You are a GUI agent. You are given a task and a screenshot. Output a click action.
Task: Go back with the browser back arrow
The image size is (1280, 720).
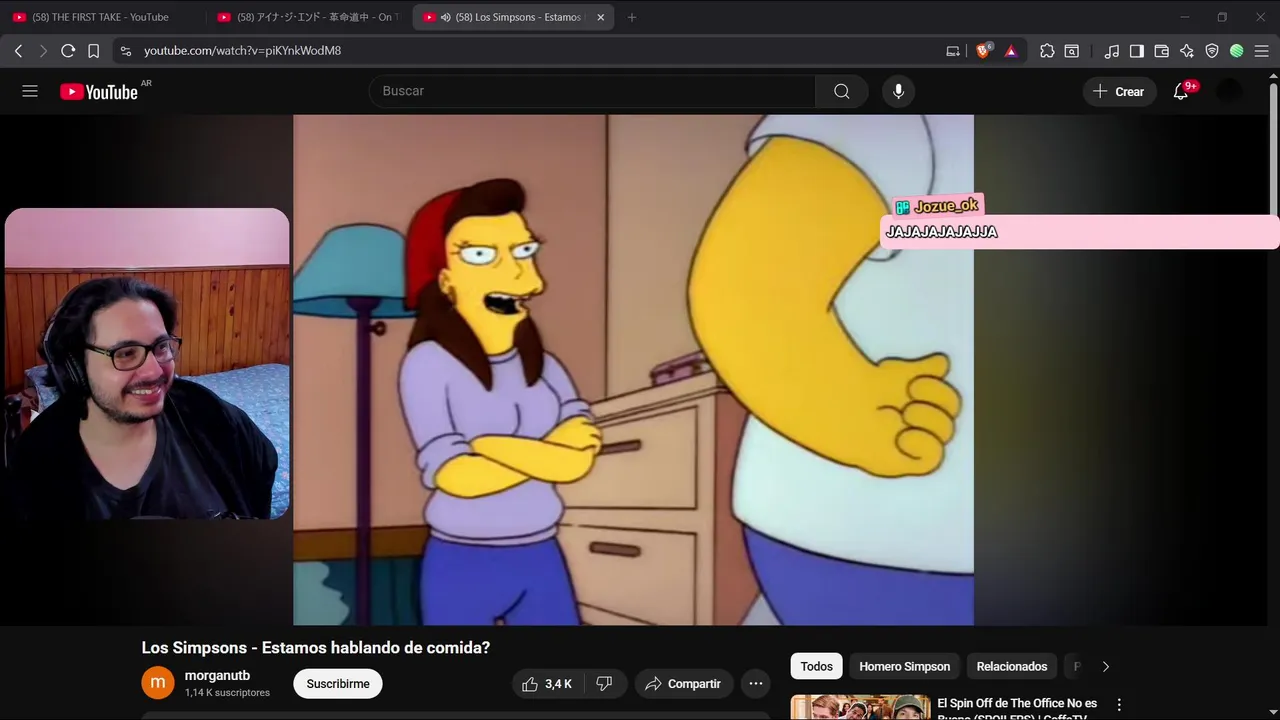[18, 50]
